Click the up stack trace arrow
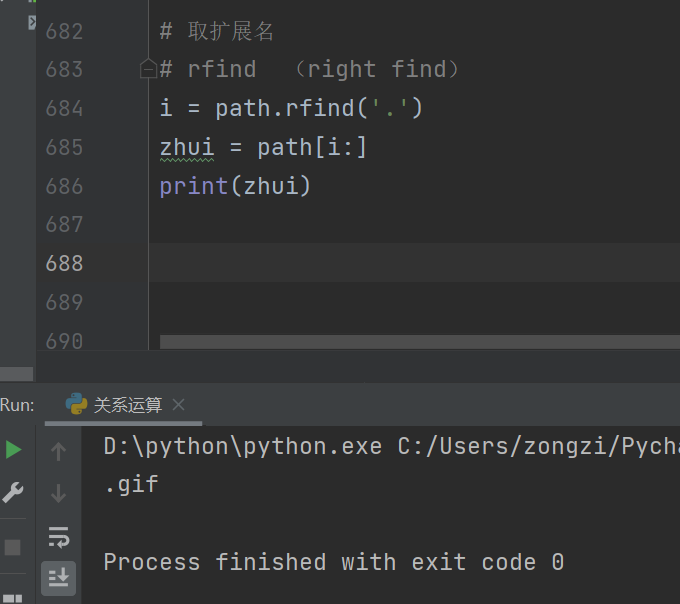The height and width of the screenshot is (604, 680). [58, 452]
